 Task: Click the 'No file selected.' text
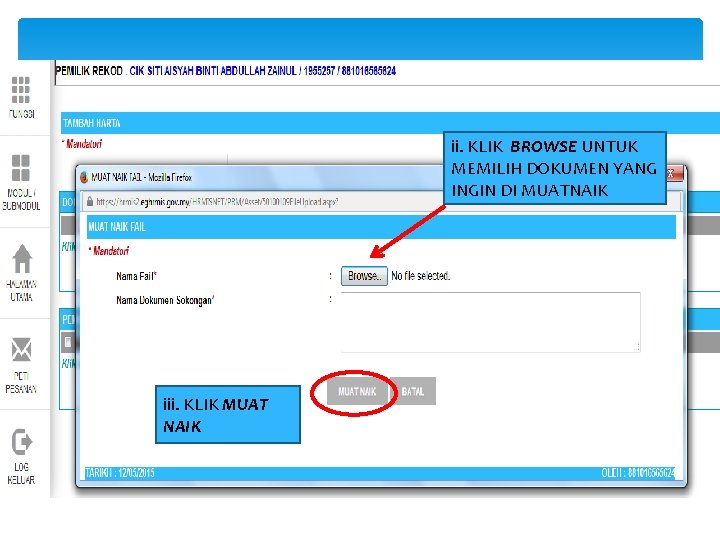tap(421, 276)
